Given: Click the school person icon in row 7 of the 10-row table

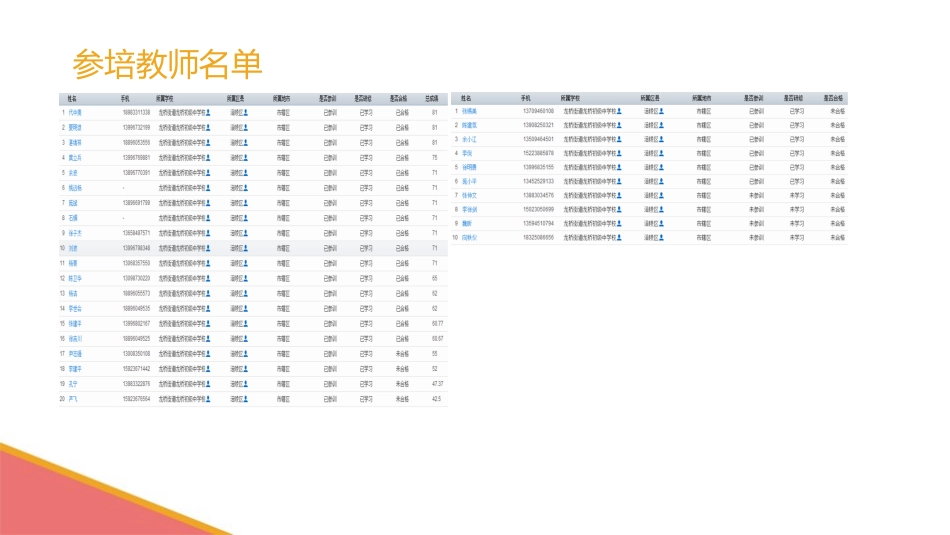Looking at the screenshot, I should tap(619, 196).
